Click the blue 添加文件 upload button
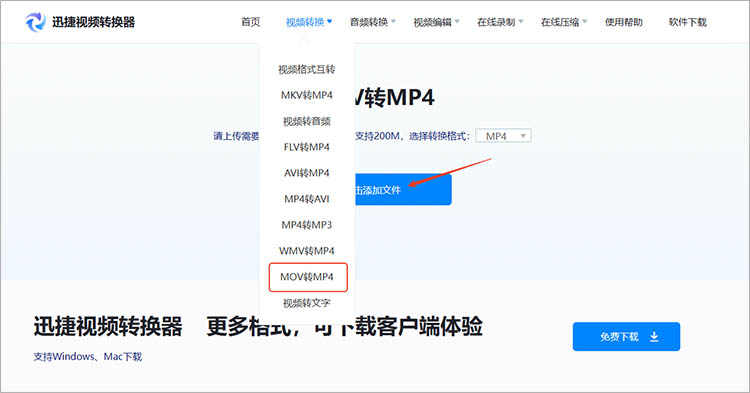This screenshot has height=393, width=750. click(403, 190)
